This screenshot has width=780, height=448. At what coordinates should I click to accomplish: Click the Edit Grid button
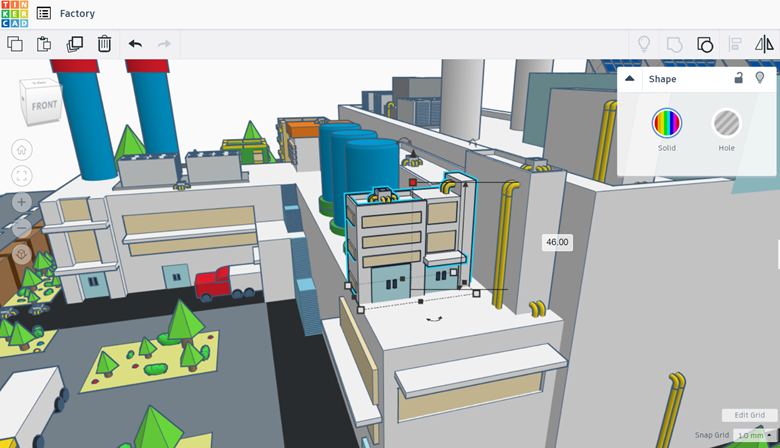pyautogui.click(x=750, y=415)
